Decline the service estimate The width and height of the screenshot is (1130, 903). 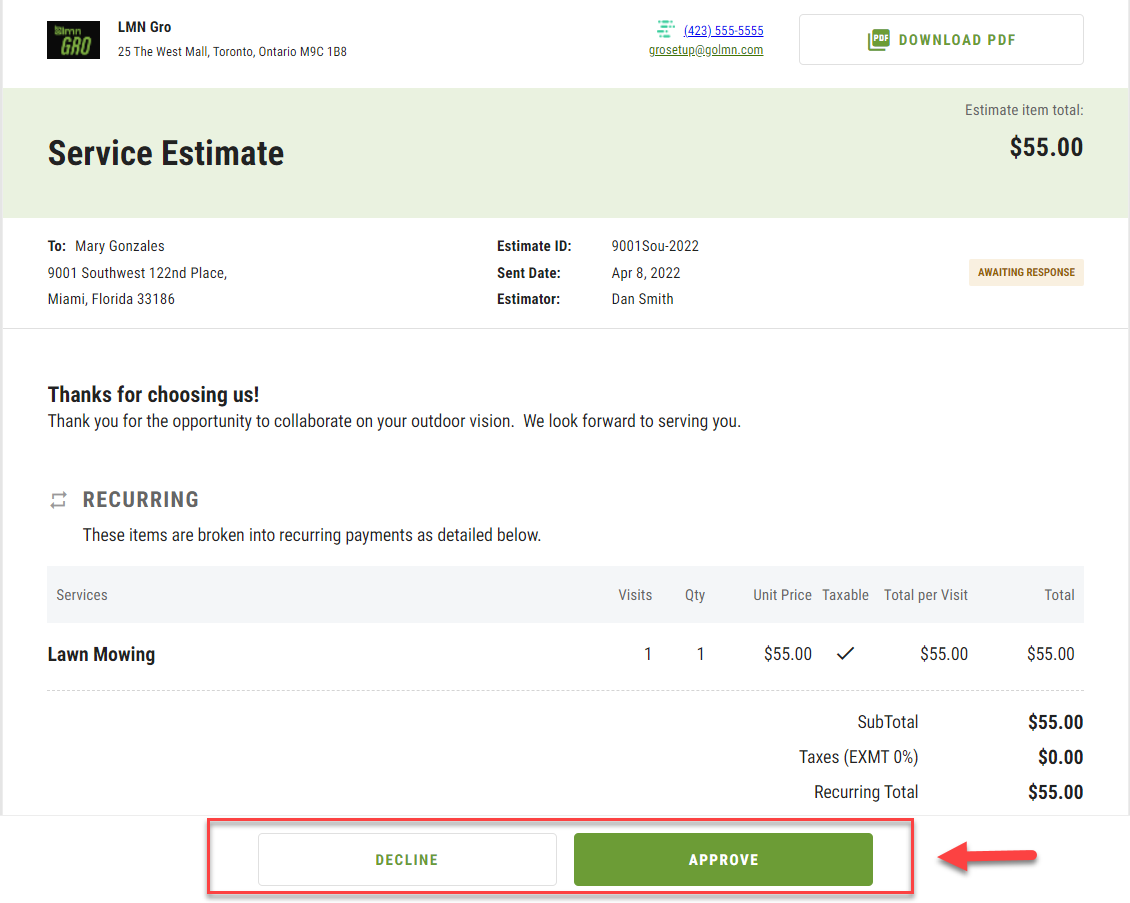(x=407, y=860)
